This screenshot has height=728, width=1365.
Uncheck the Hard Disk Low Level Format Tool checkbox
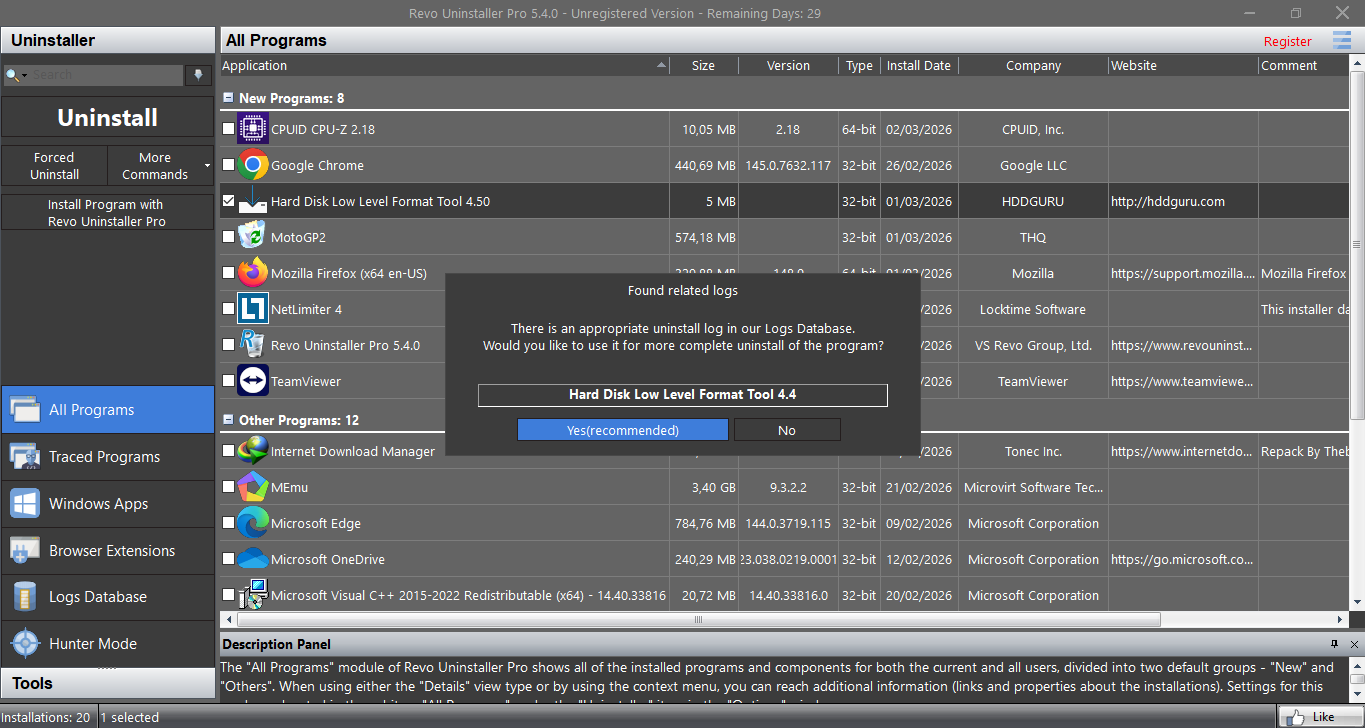coord(229,201)
